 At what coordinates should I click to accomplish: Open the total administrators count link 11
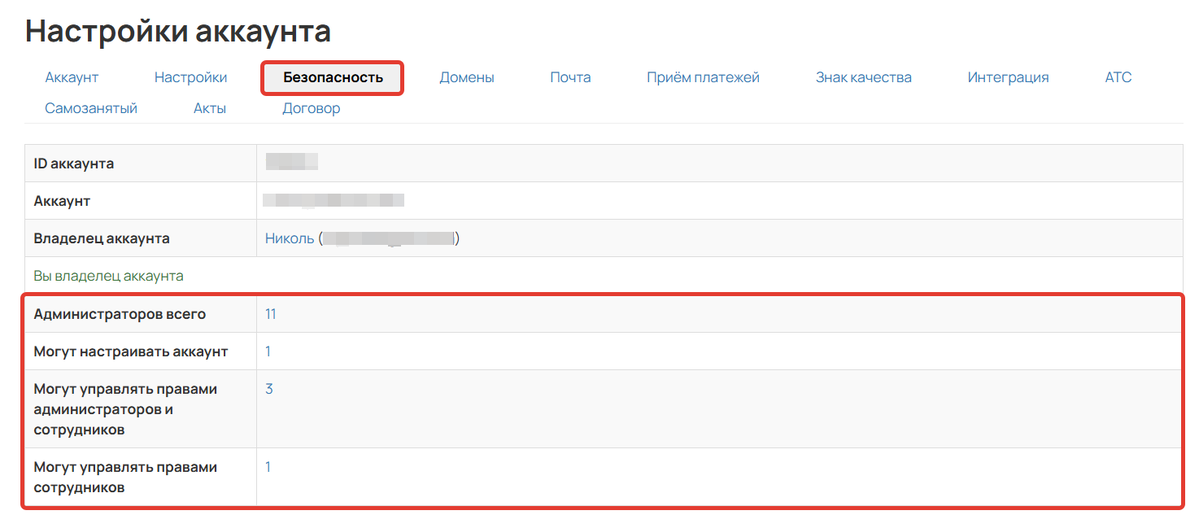[x=270, y=314]
